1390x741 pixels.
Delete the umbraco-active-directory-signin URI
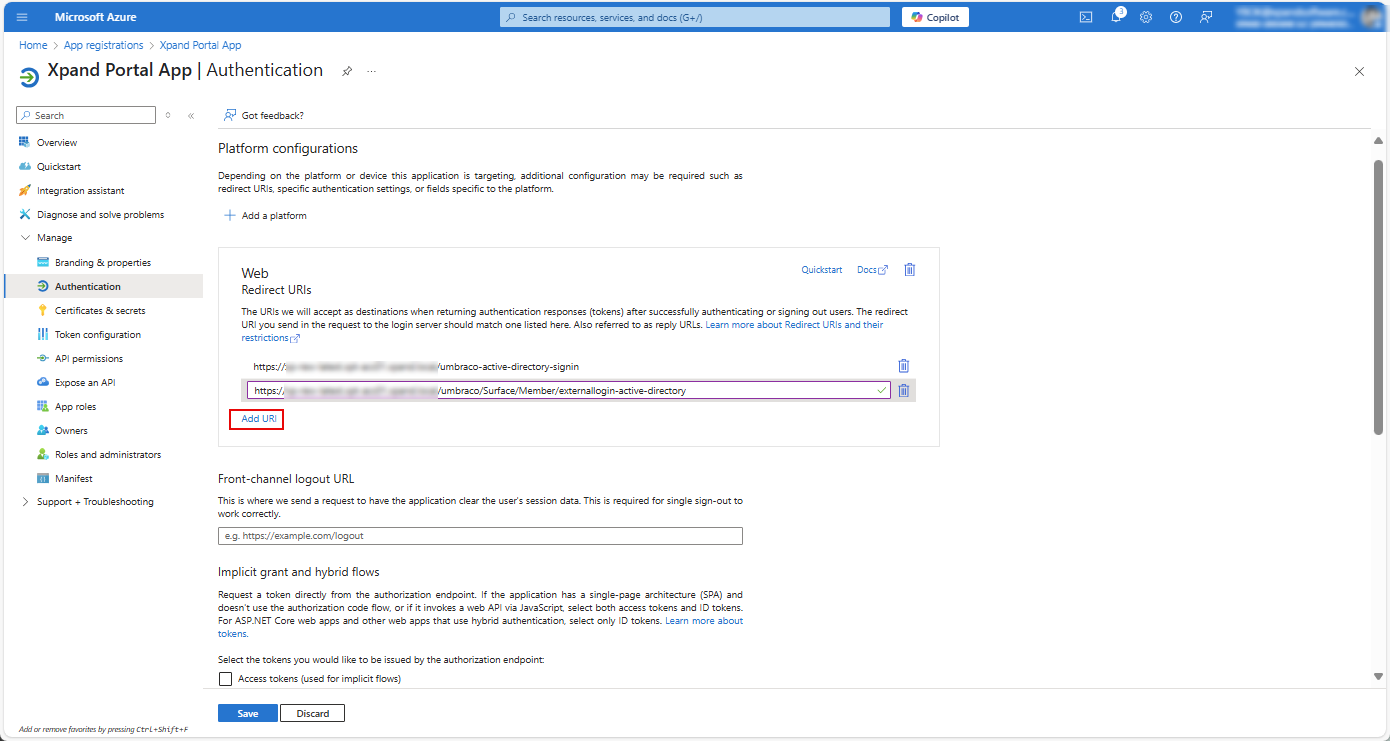pyautogui.click(x=904, y=366)
